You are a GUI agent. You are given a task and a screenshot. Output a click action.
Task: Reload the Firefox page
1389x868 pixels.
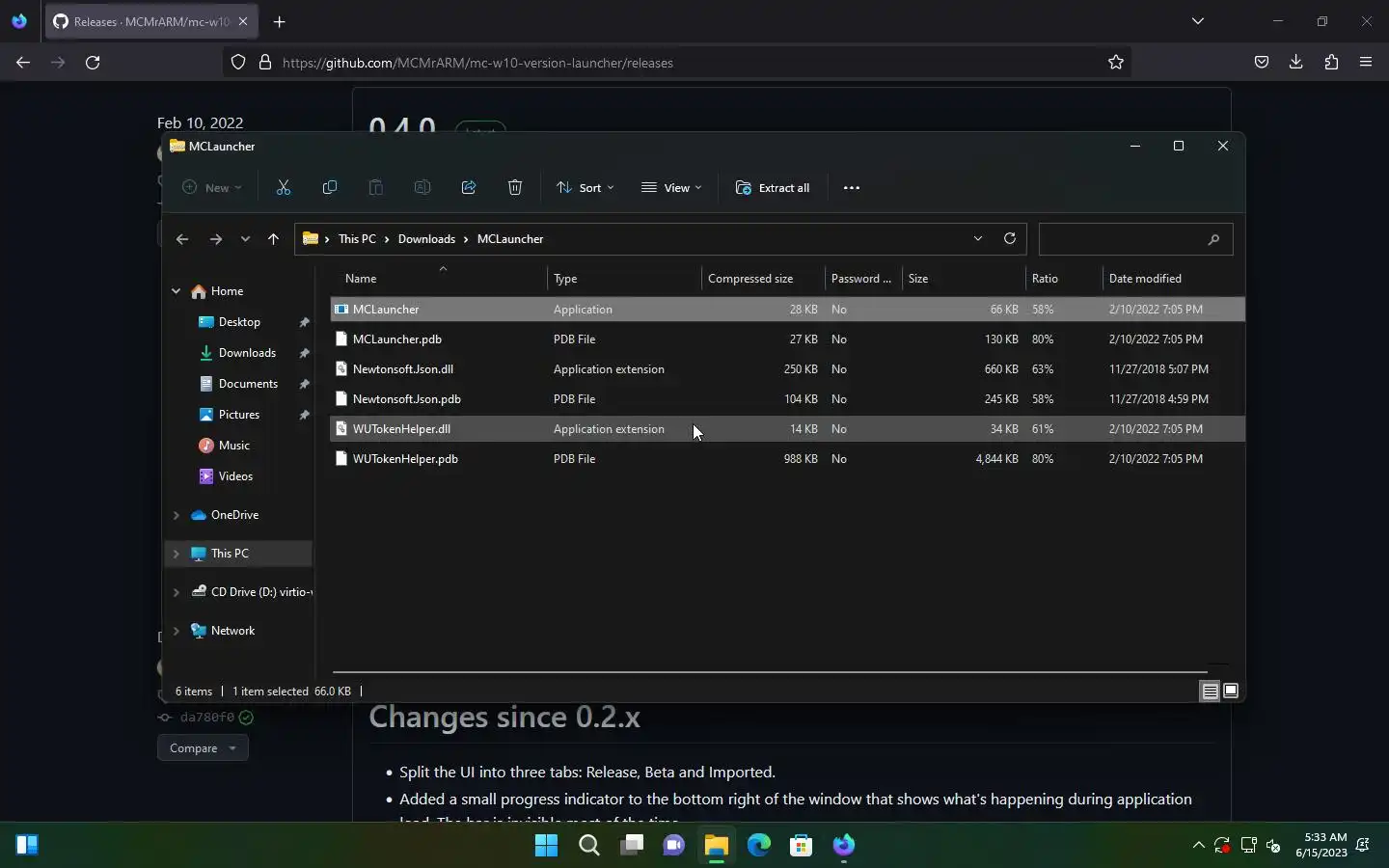tap(93, 63)
